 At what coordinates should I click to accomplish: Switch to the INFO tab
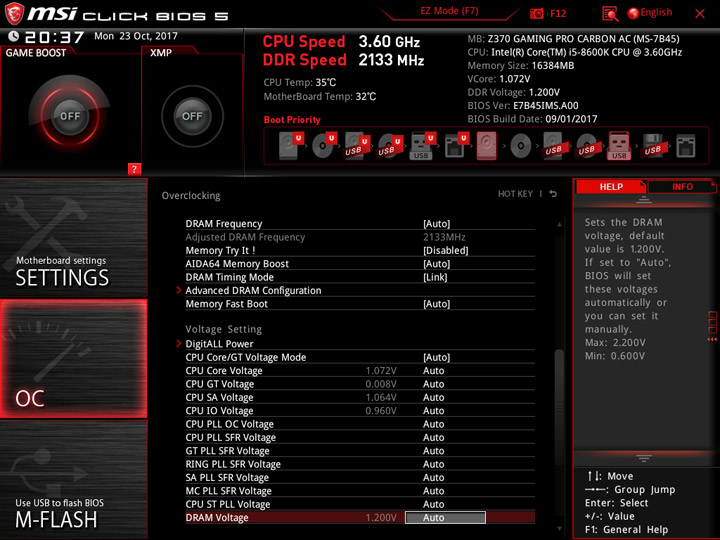(682, 186)
